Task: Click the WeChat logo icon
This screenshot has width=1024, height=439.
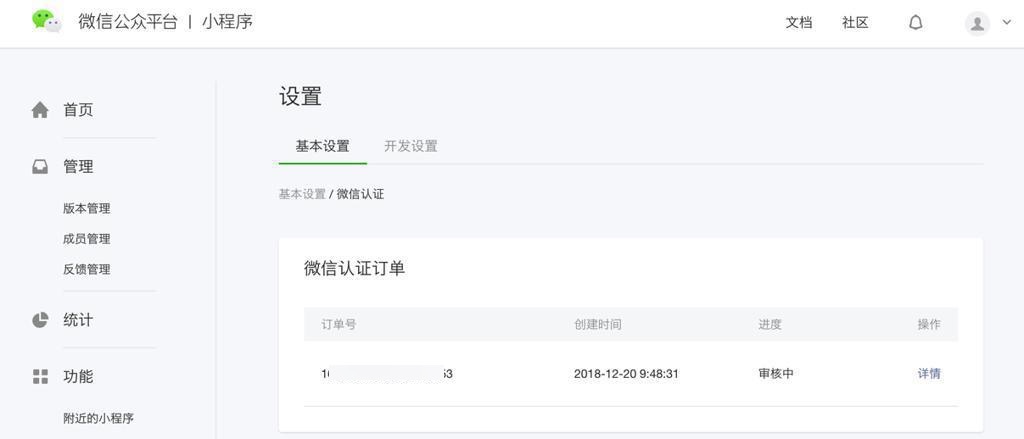Action: pyautogui.click(x=46, y=21)
